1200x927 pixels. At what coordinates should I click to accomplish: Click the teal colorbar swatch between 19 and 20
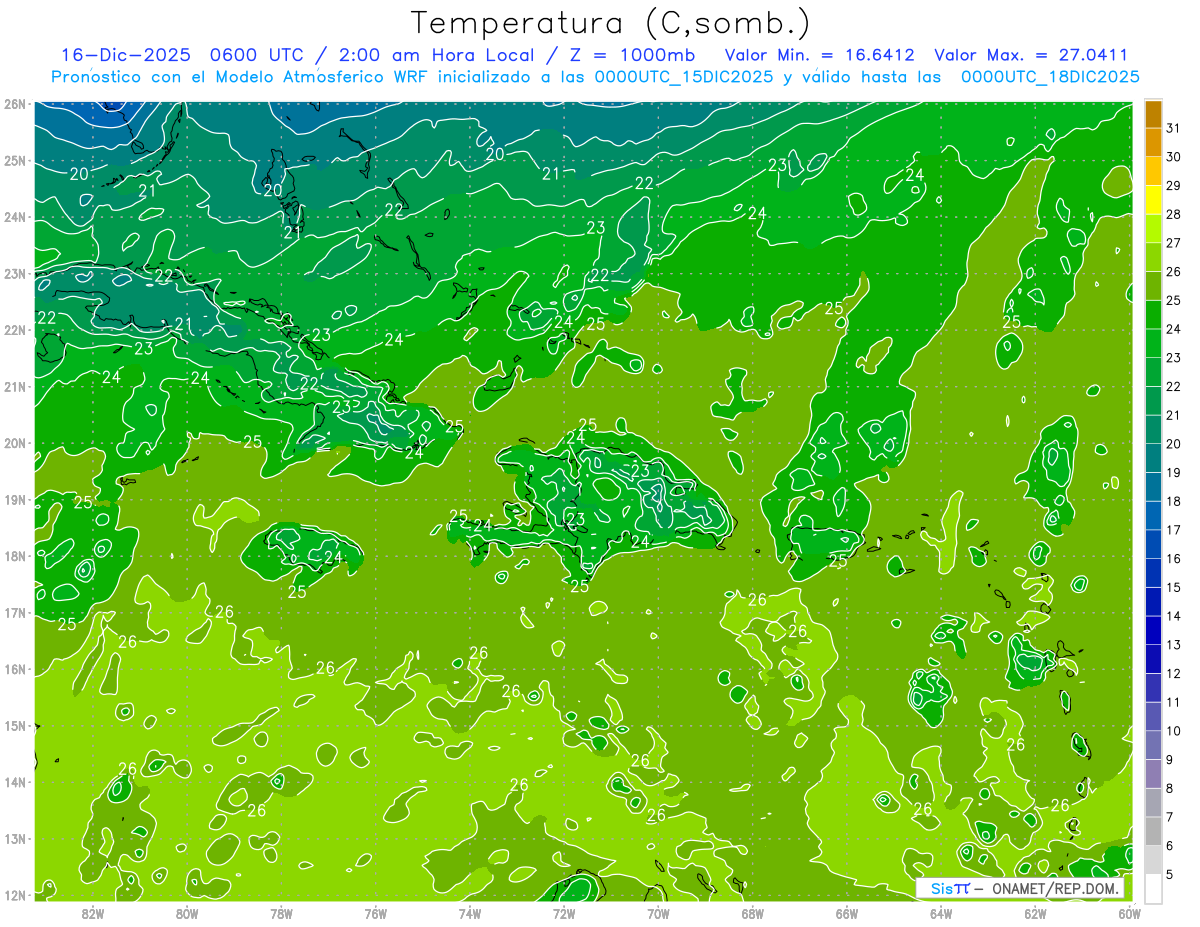coord(1154,458)
